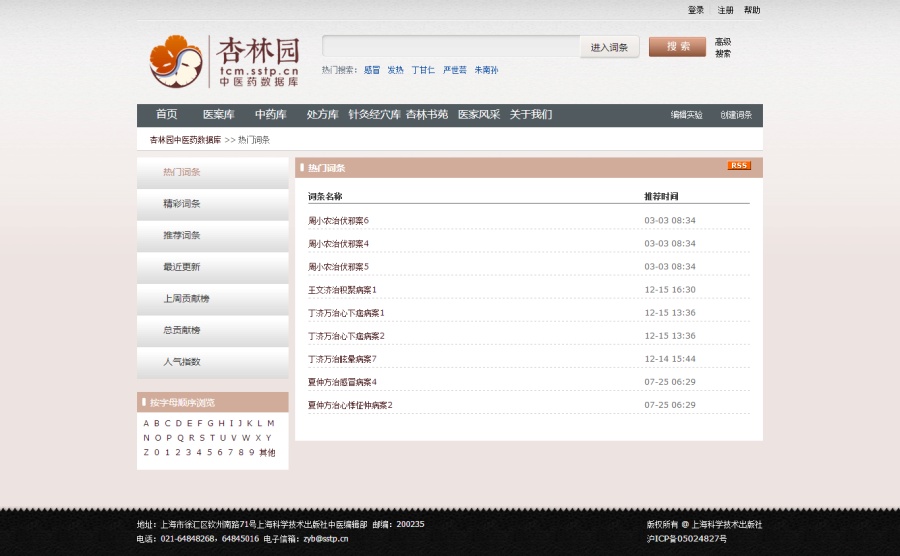Open entry 丁济万治眩晕病案7
900x556 pixels.
342,359
